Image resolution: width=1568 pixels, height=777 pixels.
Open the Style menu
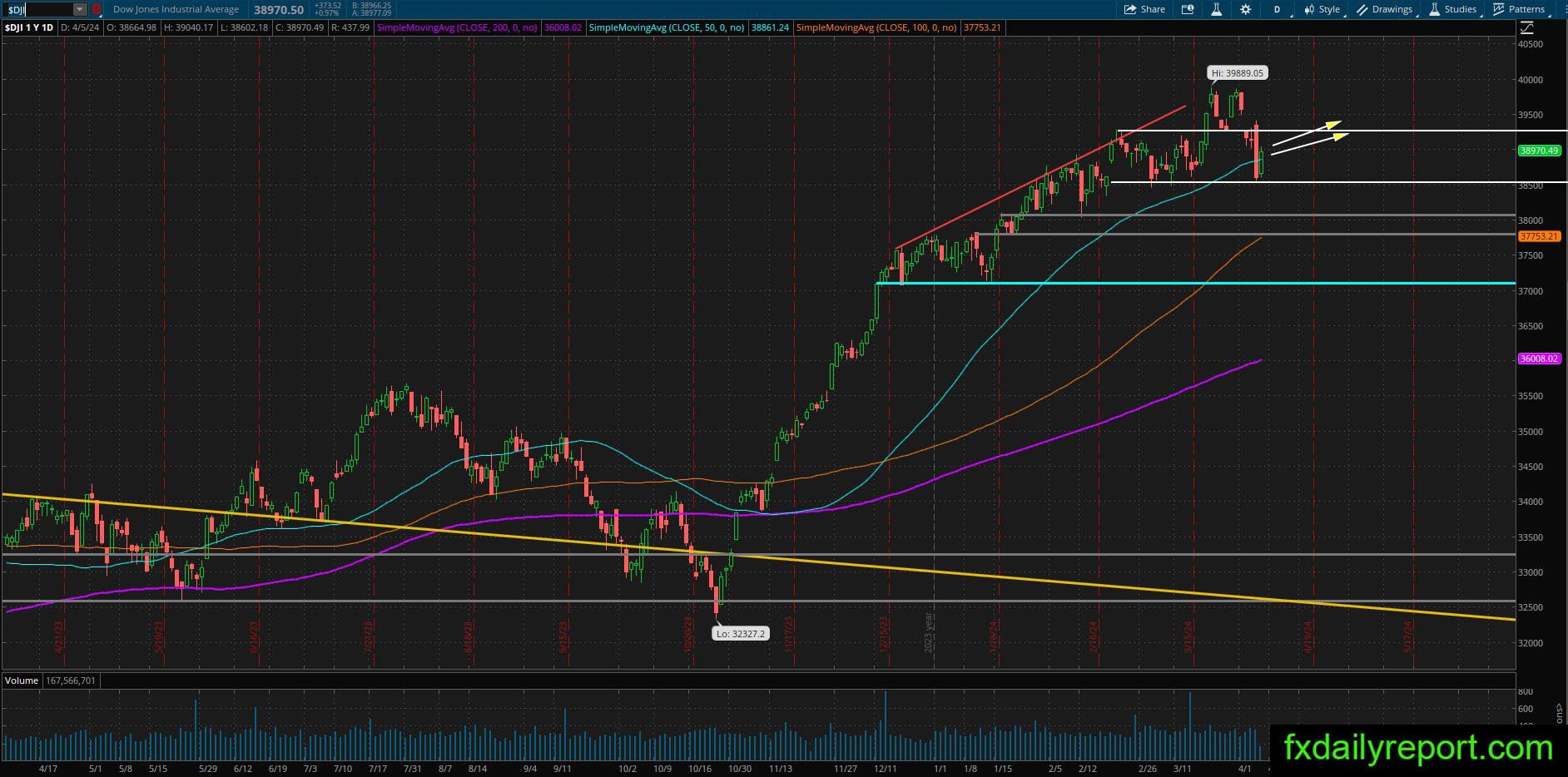[x=1322, y=9]
